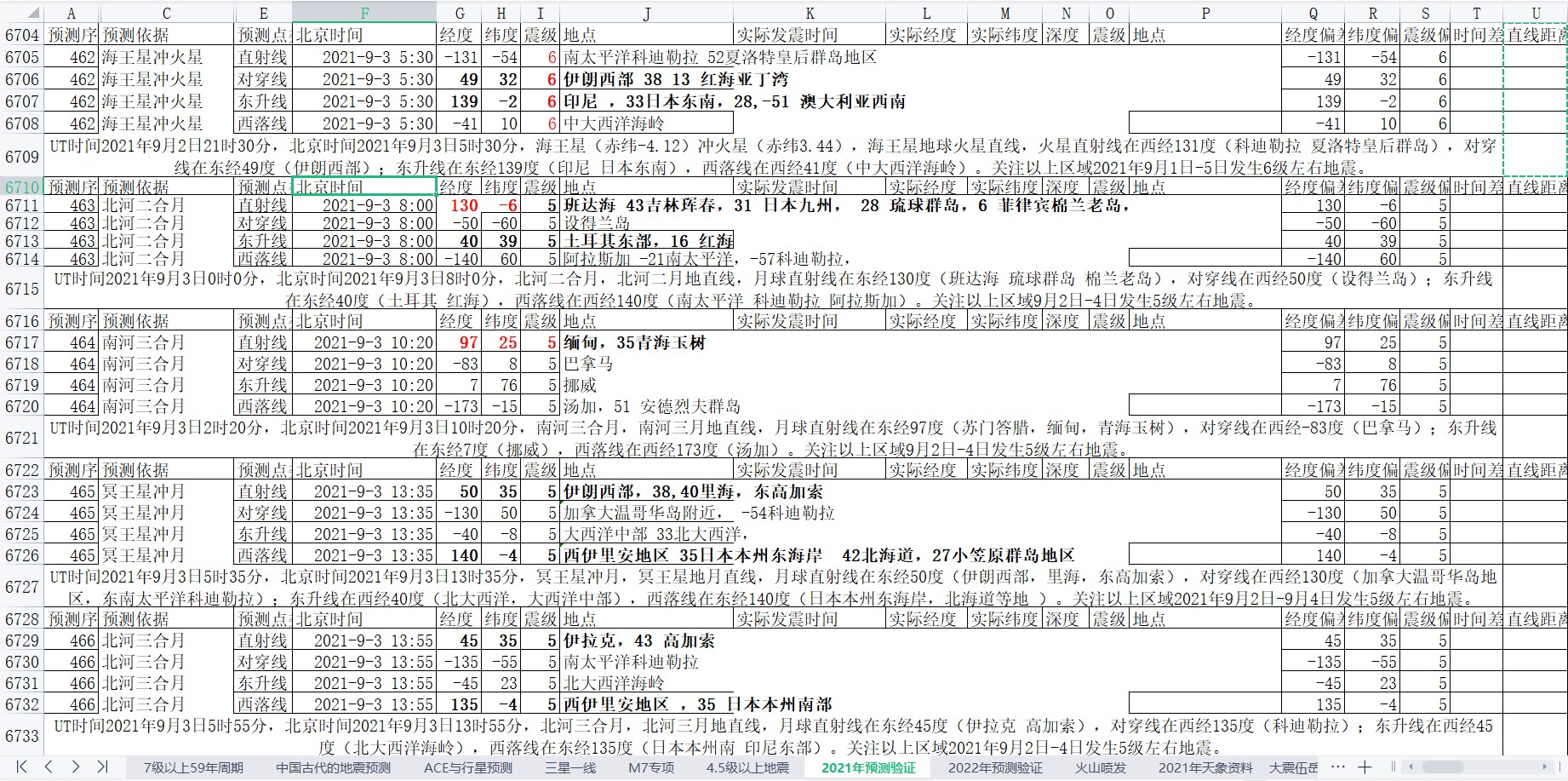Select column P header
The height and width of the screenshot is (781, 1568).
coord(1205,13)
